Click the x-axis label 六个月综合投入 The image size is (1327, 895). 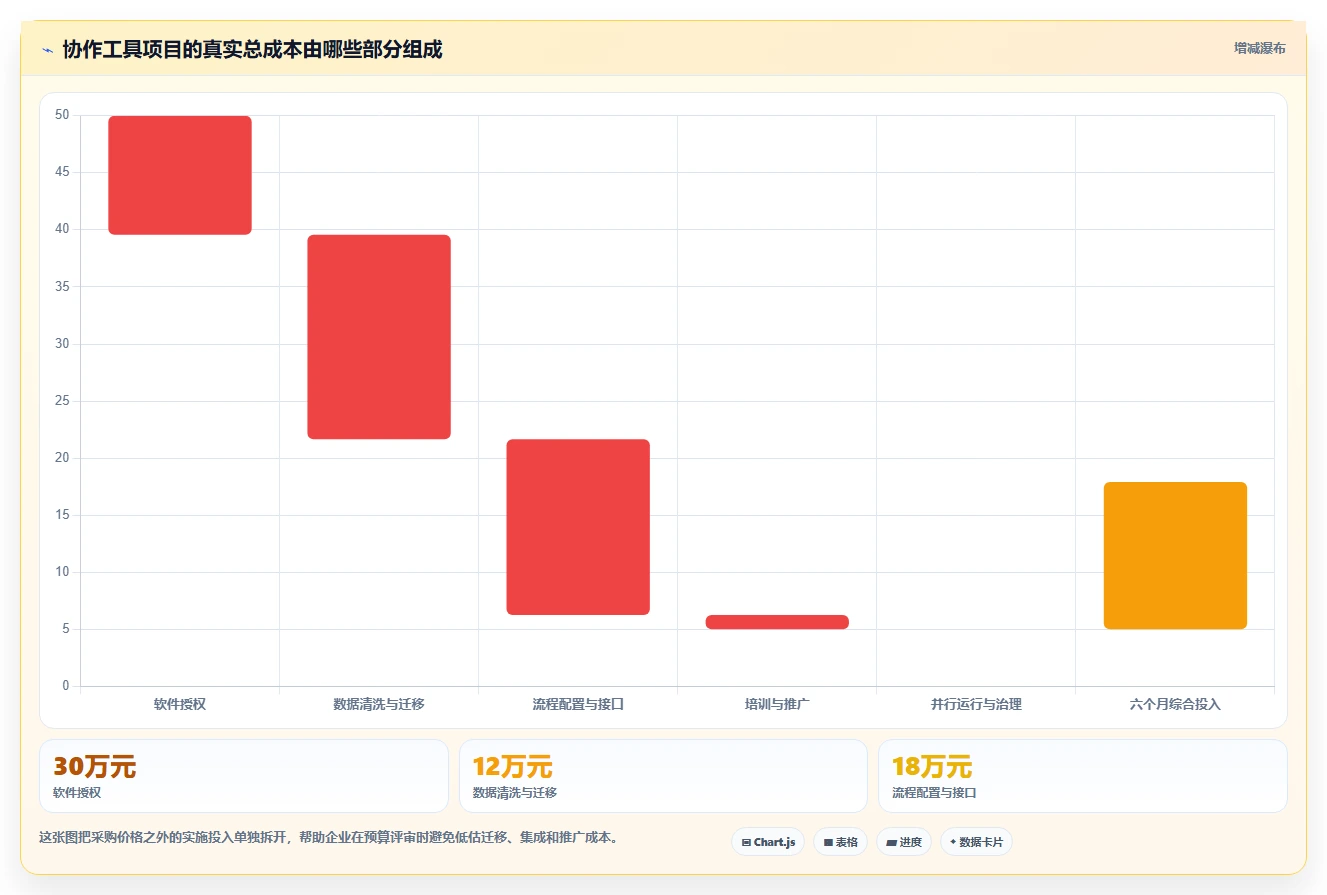(1175, 704)
